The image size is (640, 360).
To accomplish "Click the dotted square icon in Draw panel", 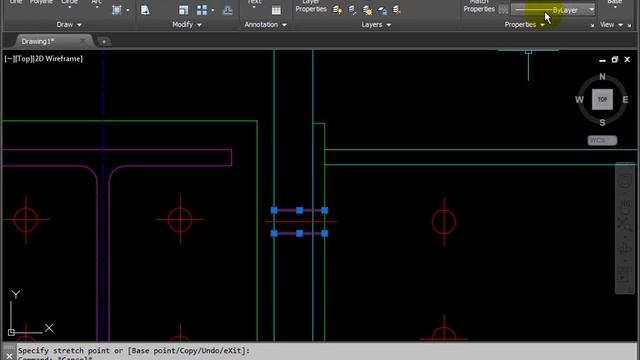I will point(117,10).
